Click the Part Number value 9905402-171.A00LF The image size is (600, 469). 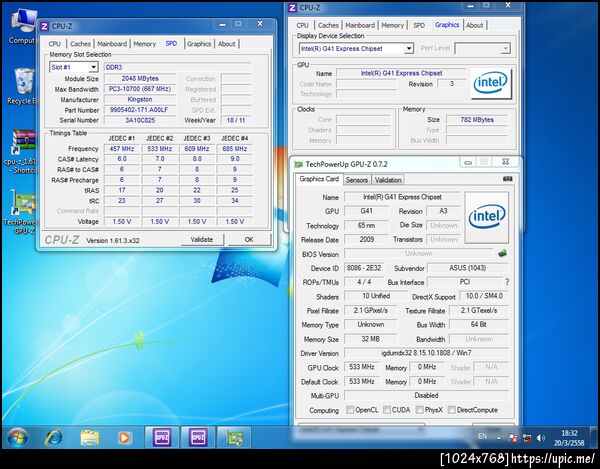(140, 110)
